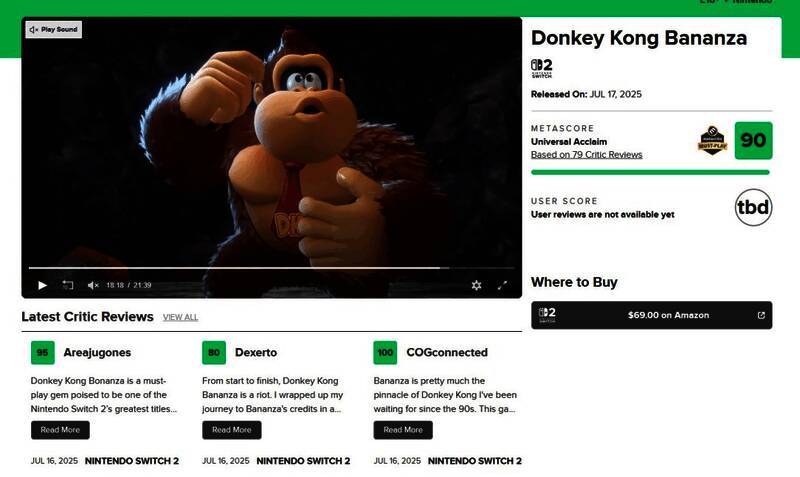Click the green 90 Metascore box
The width and height of the screenshot is (800, 477).
coord(753,140)
